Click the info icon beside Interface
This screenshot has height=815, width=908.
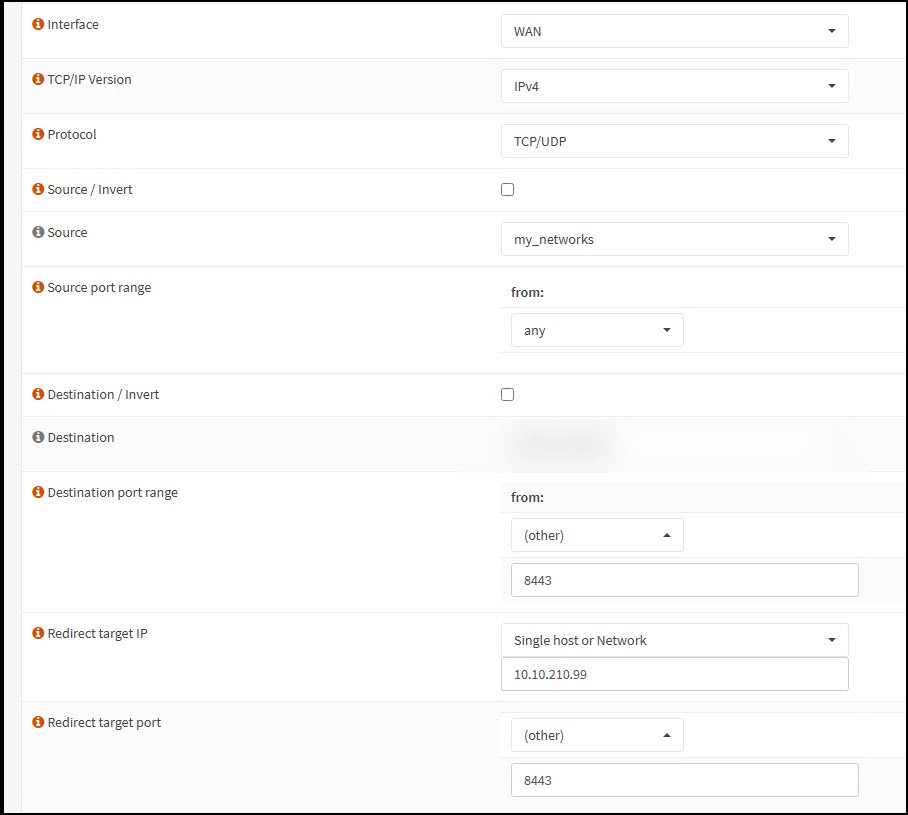39,25
